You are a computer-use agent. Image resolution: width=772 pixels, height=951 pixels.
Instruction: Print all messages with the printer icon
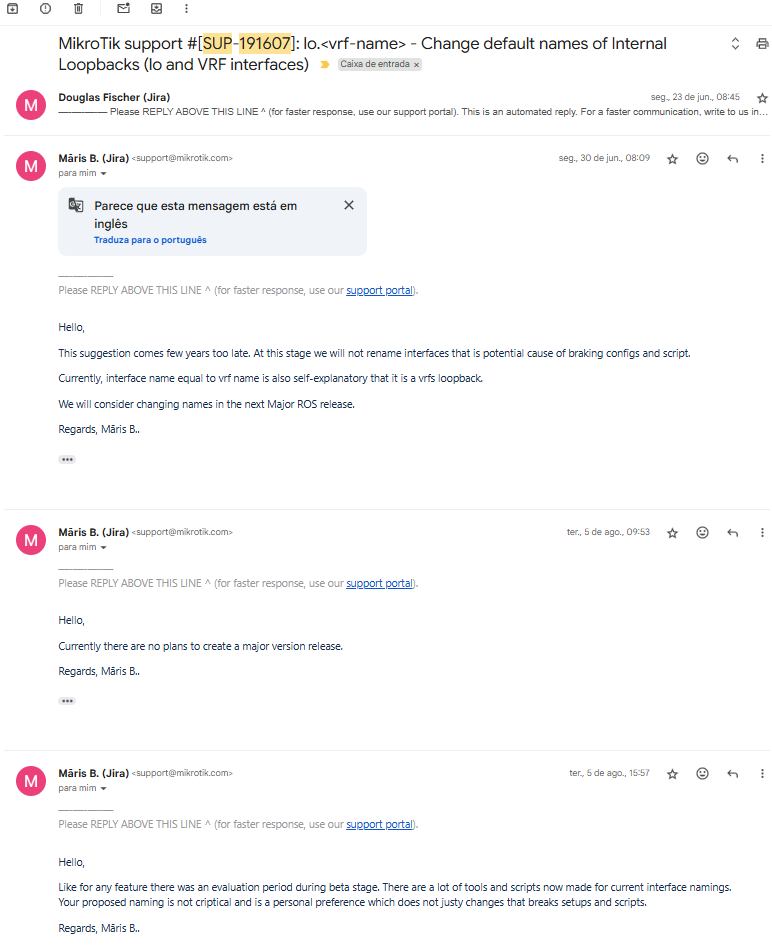point(762,44)
